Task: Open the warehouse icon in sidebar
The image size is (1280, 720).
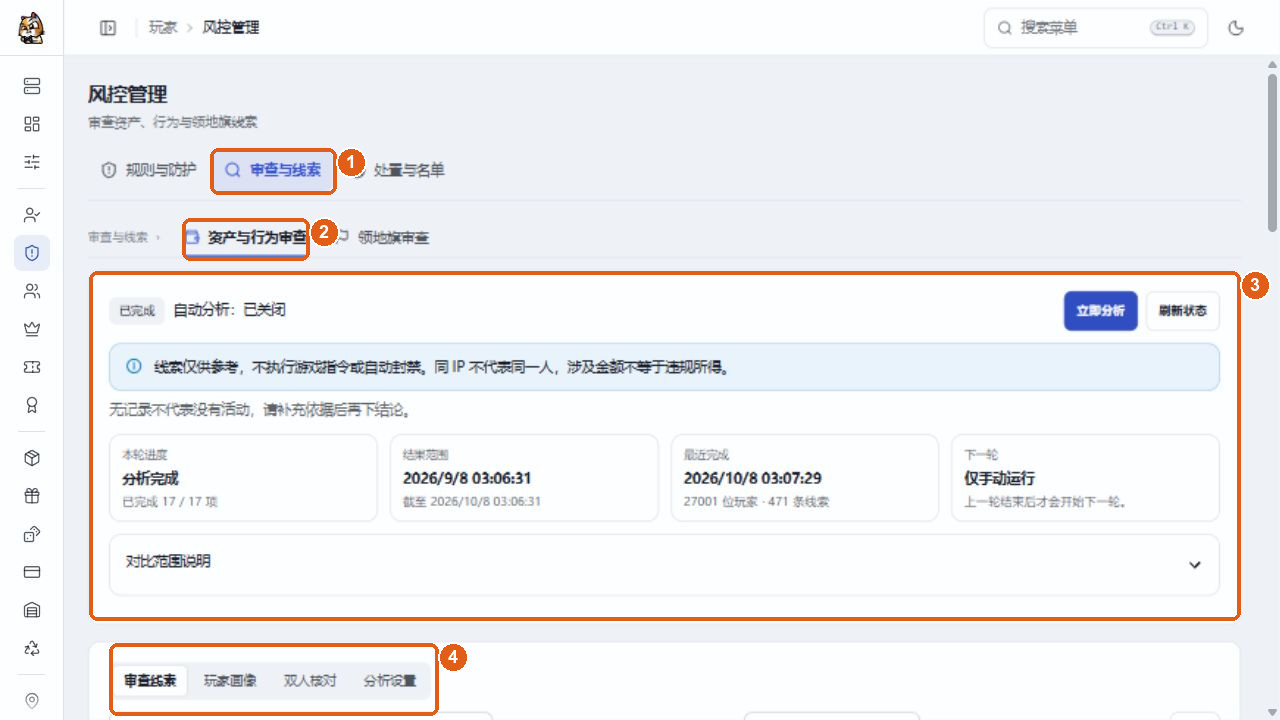Action: 32,610
